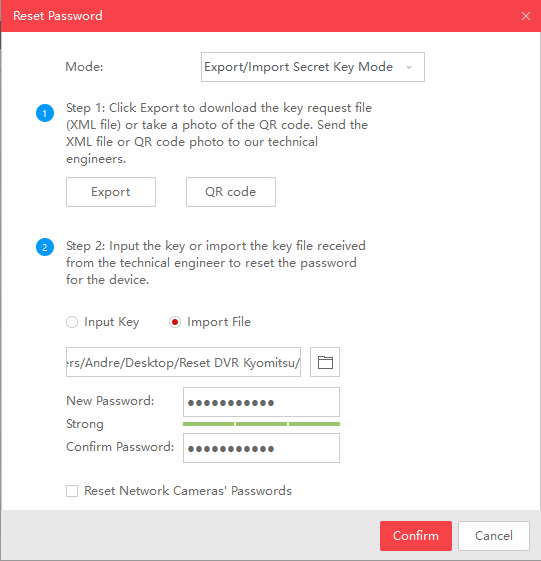Click the green password strength bar
Viewport: 541px width, 561px height.
pos(261,424)
